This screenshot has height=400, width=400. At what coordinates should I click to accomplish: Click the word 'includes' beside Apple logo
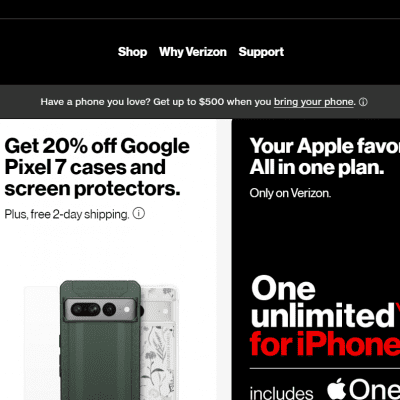pyautogui.click(x=281, y=393)
